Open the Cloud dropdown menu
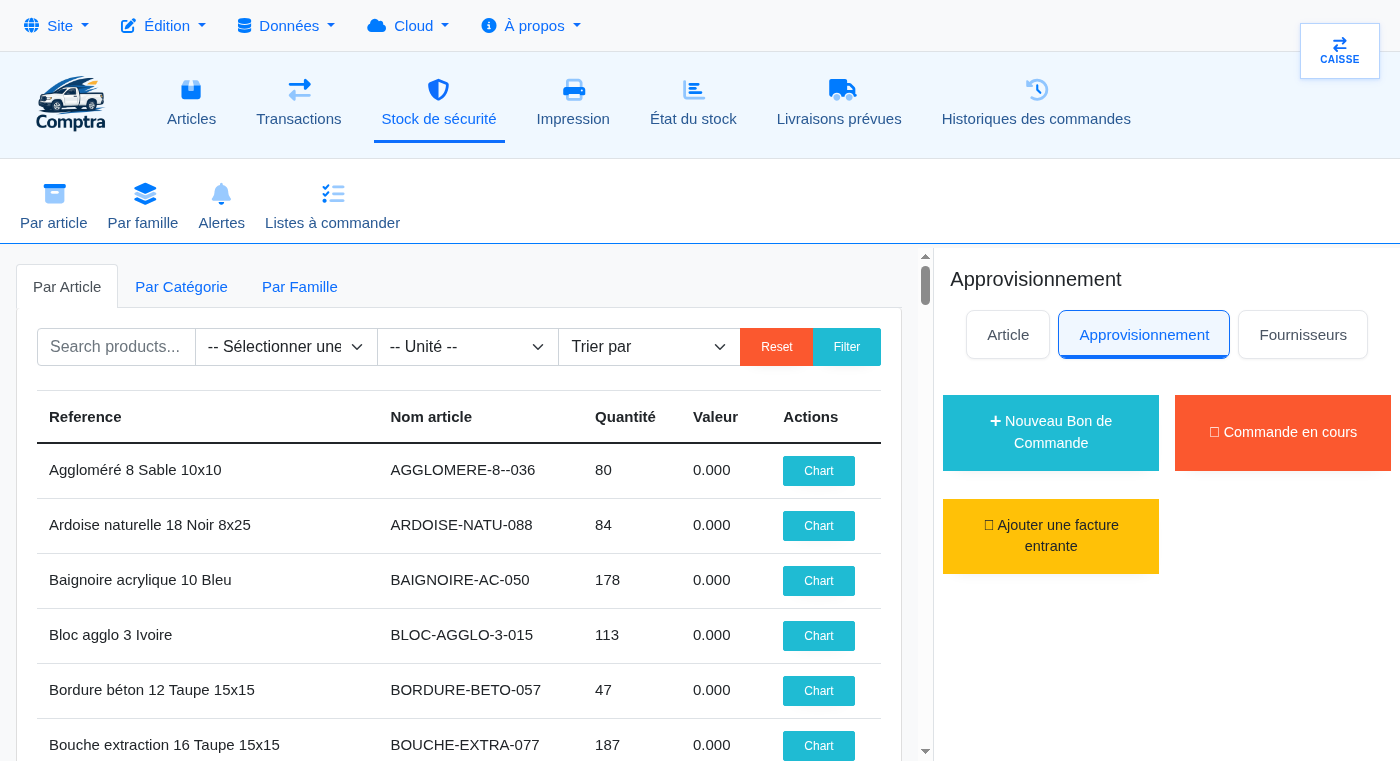The image size is (1400, 761). pyautogui.click(x=408, y=25)
